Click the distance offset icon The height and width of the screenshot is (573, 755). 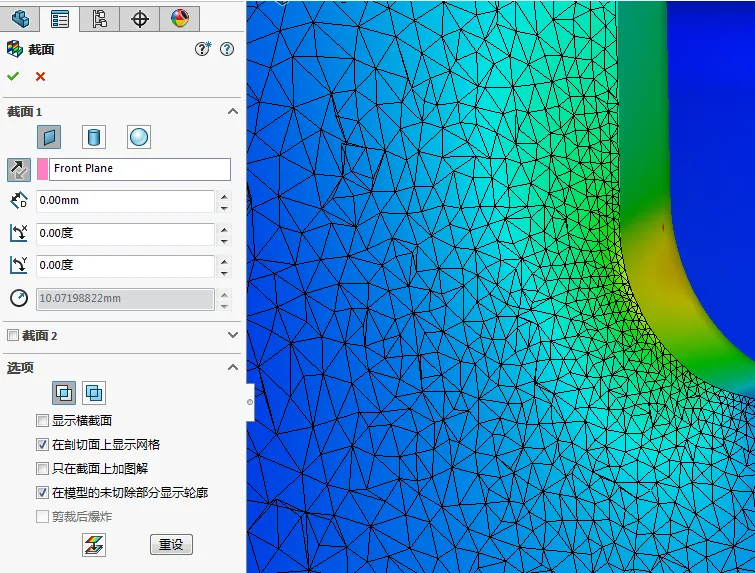[19, 201]
